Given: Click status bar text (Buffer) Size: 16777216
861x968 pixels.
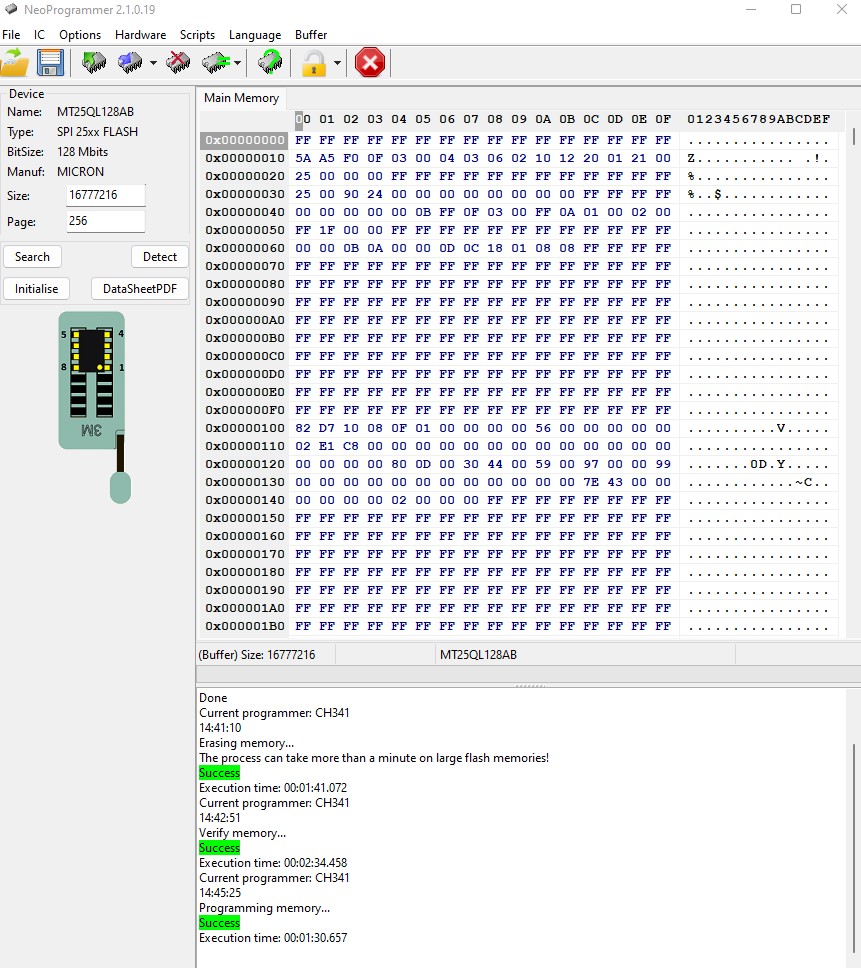Looking at the screenshot, I should pos(257,654).
